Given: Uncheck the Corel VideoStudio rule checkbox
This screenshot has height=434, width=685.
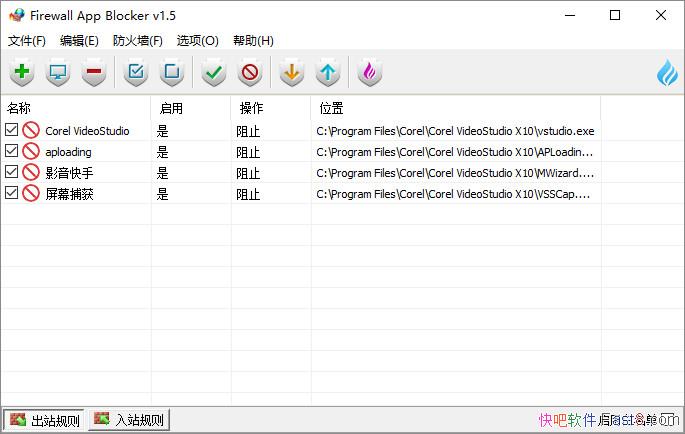Looking at the screenshot, I should [11, 130].
